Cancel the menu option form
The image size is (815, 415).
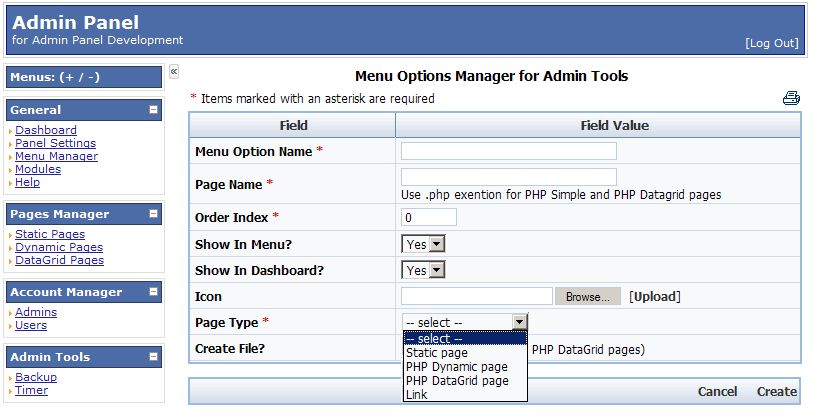tap(717, 392)
